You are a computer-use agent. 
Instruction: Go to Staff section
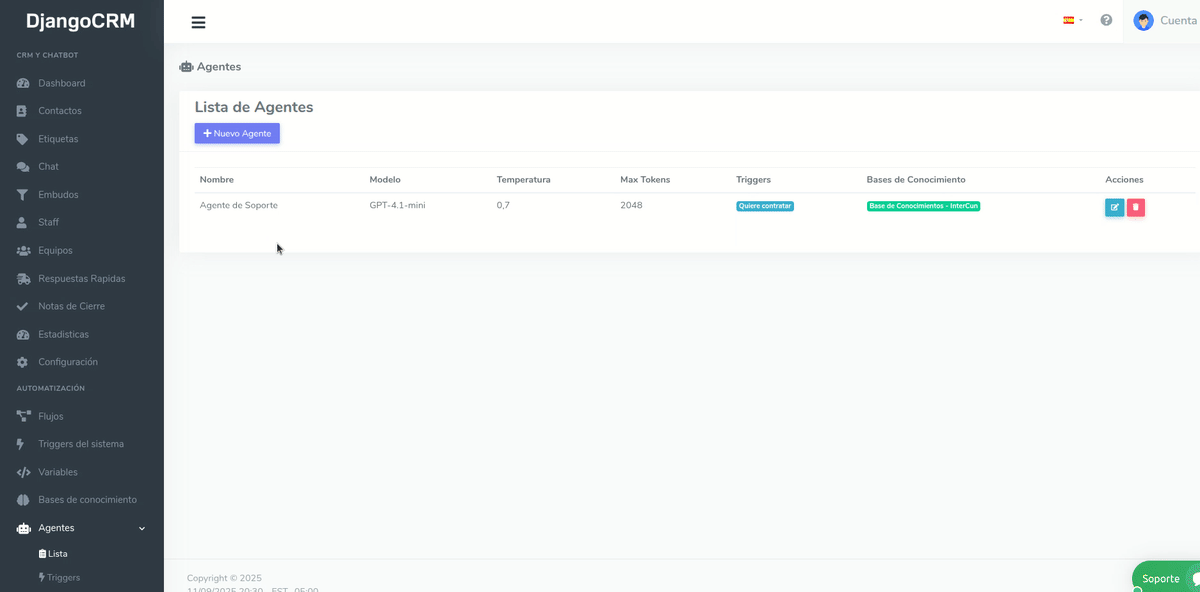[49, 223]
